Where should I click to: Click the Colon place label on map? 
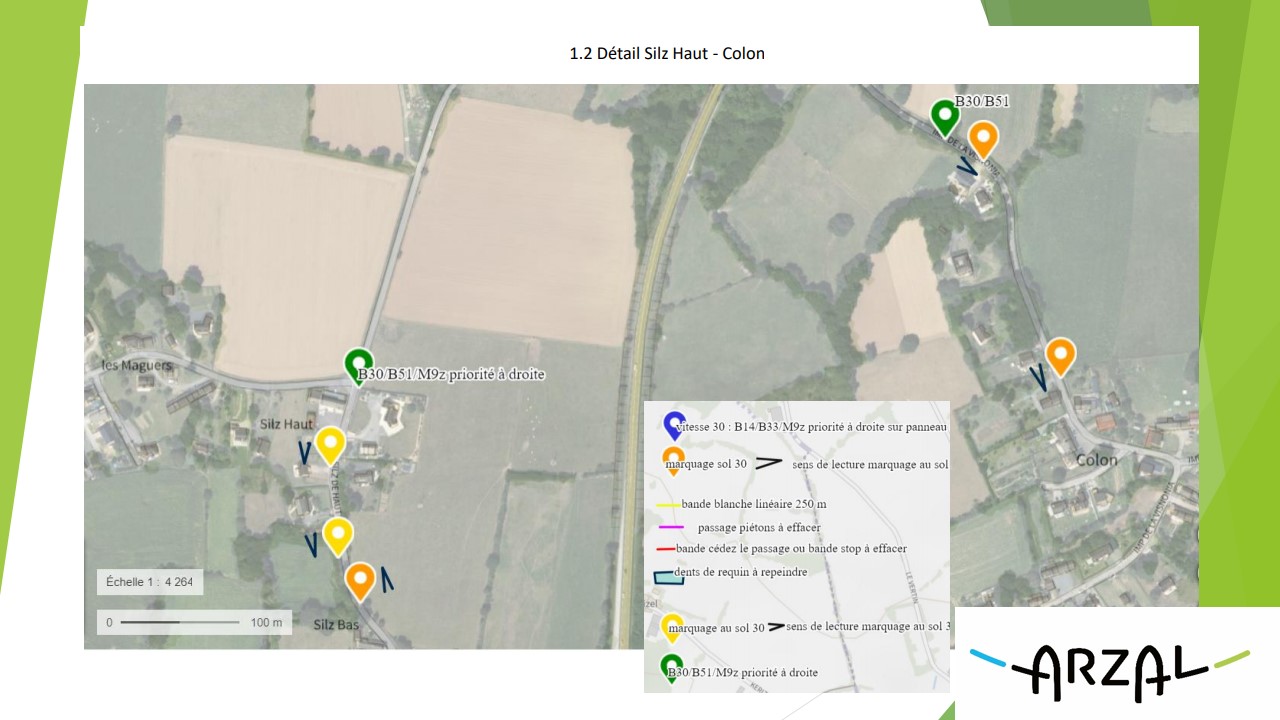1096,460
